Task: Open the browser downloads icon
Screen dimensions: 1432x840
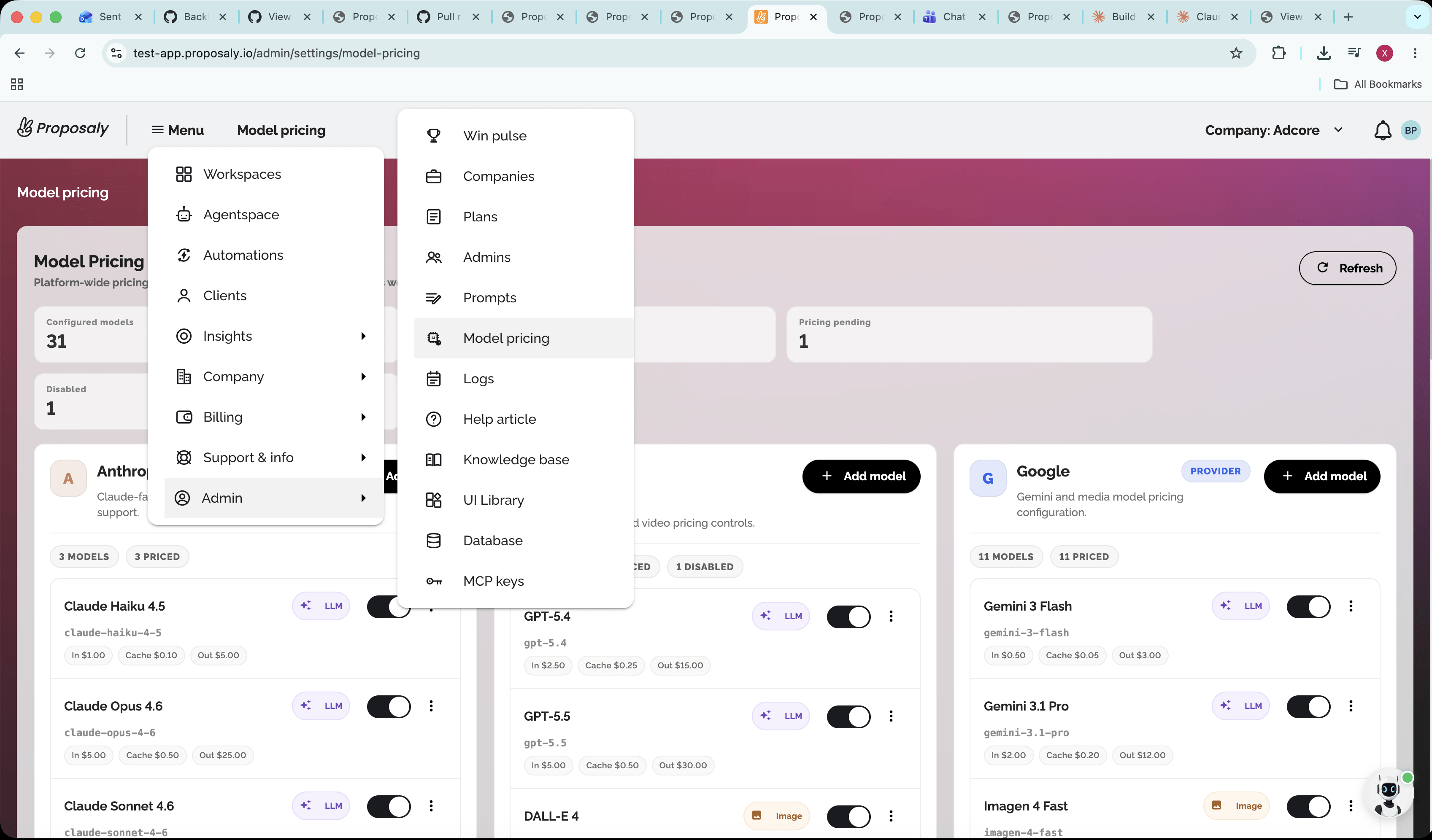Action: (x=1324, y=54)
